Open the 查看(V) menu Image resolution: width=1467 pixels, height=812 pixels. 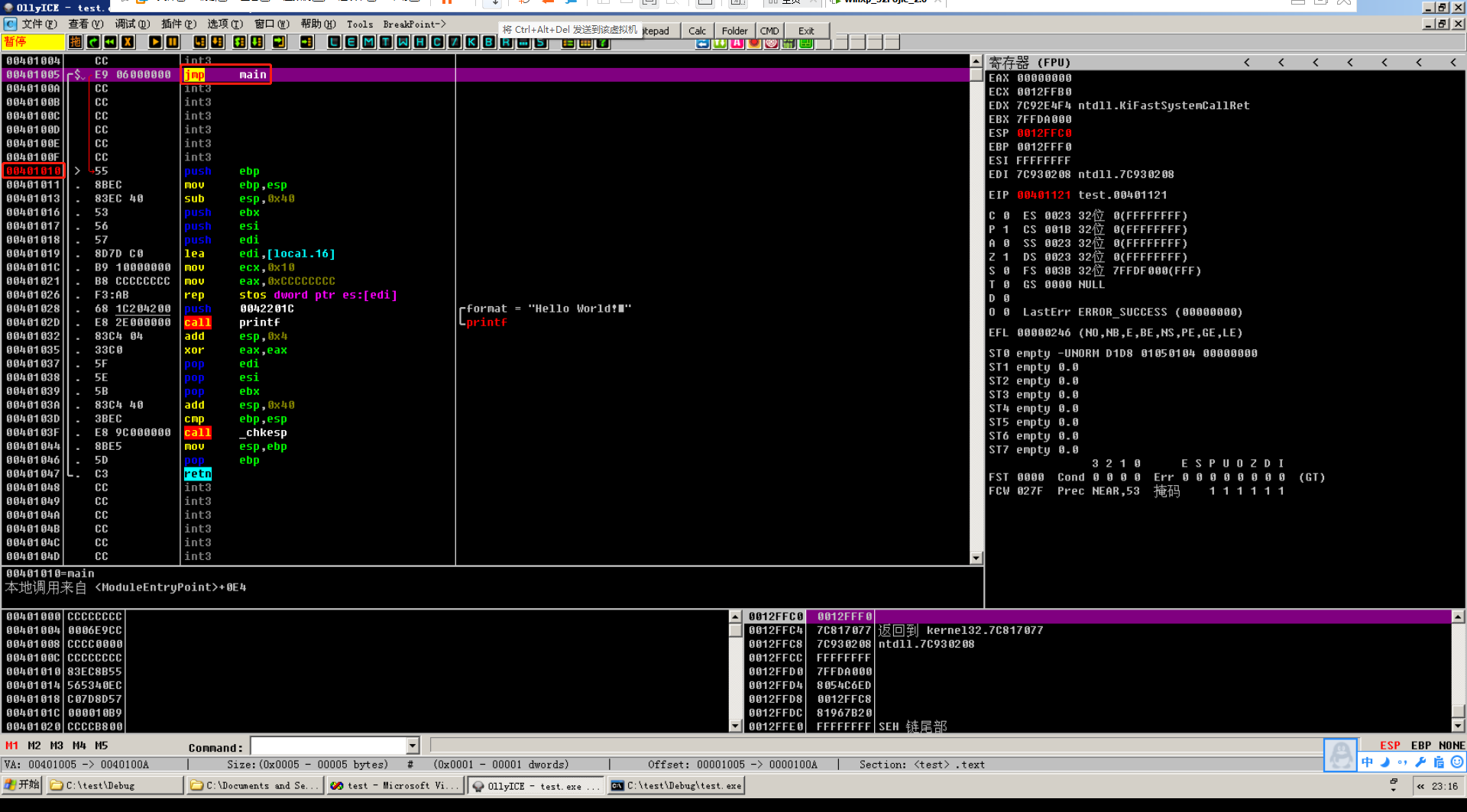pos(86,24)
